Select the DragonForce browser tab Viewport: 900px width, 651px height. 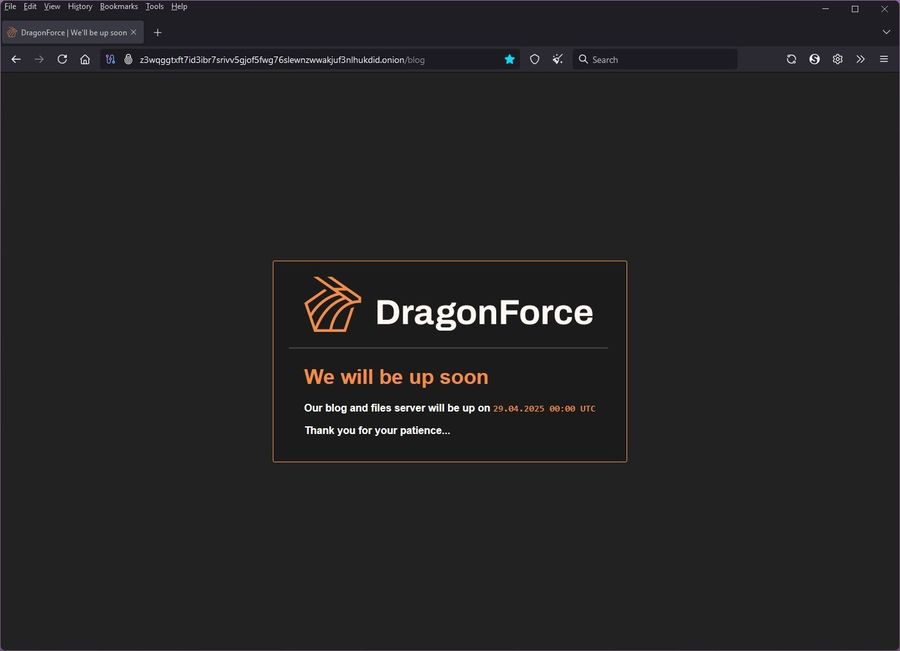pyautogui.click(x=72, y=33)
